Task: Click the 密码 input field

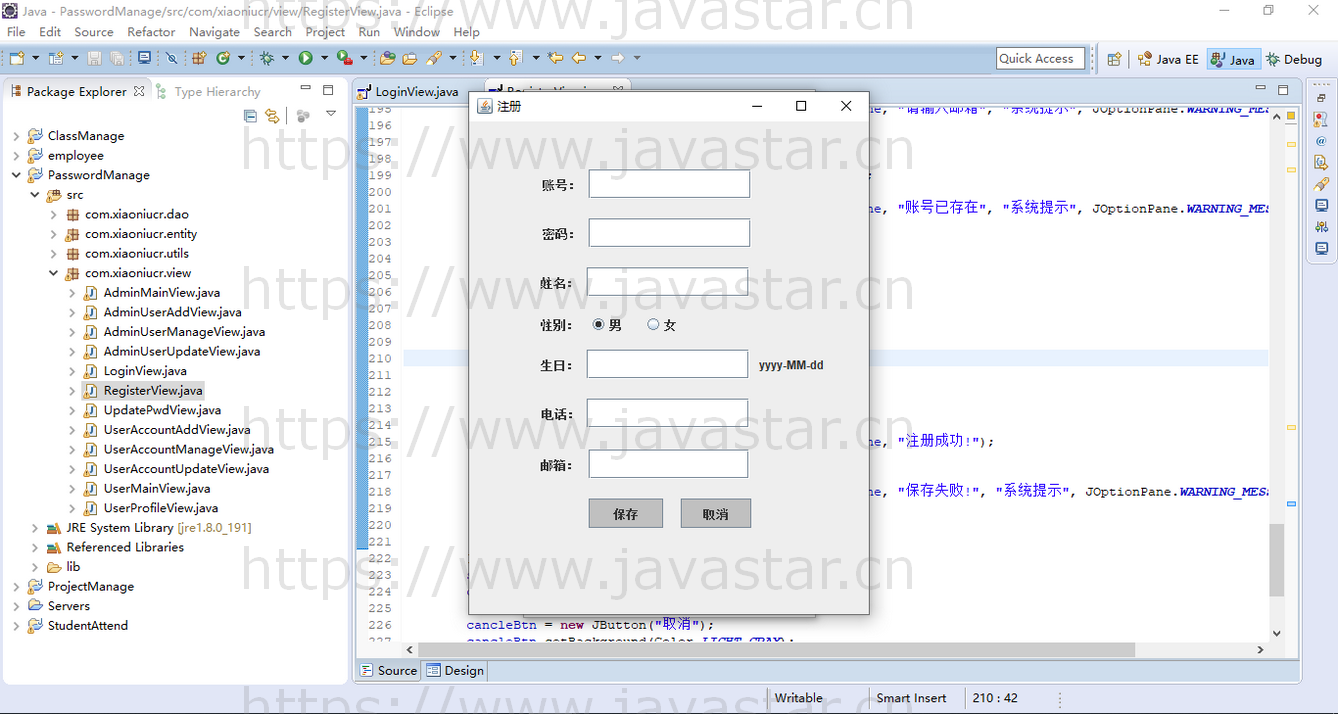Action: (x=669, y=233)
